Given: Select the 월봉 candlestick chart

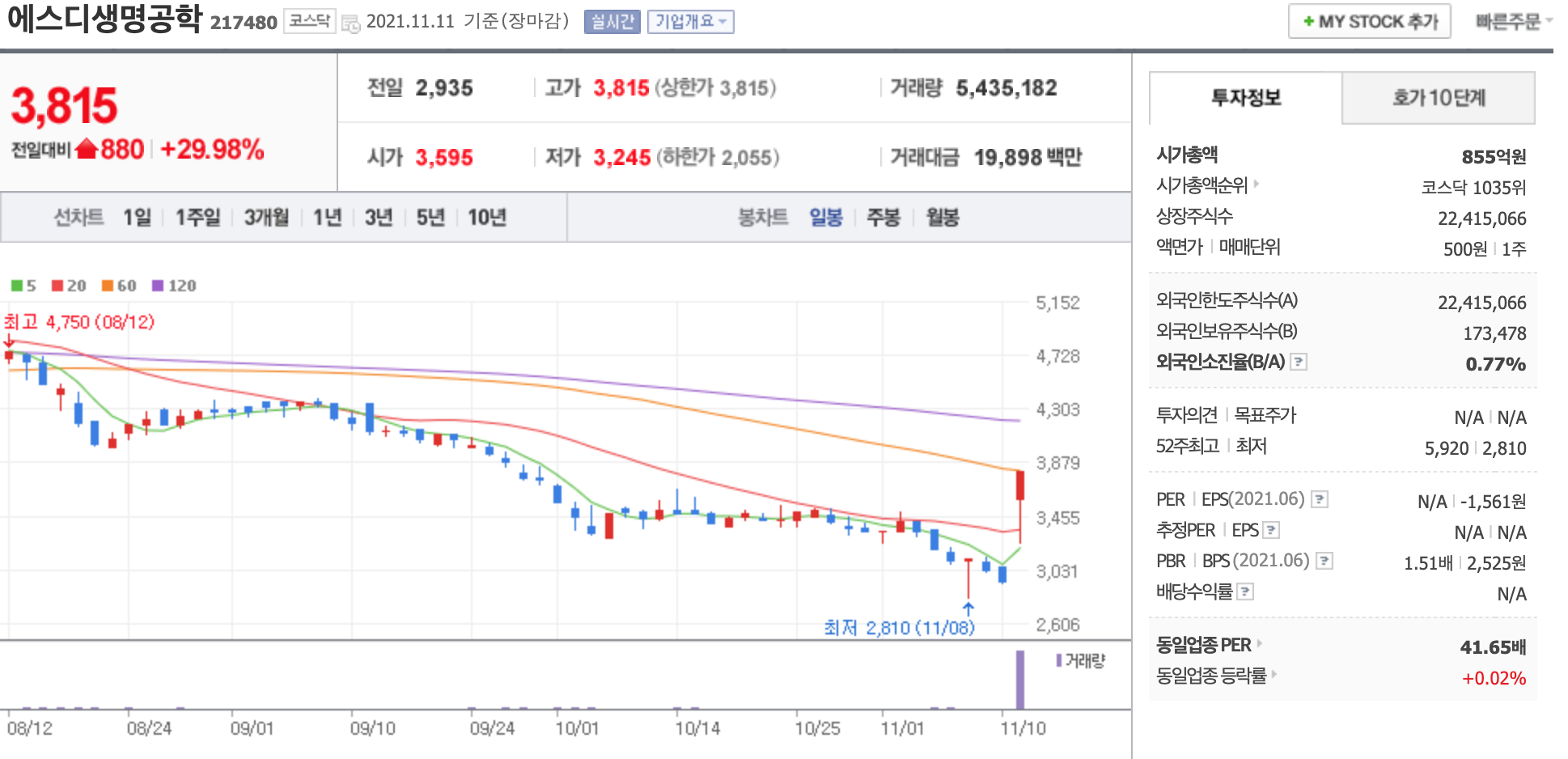Looking at the screenshot, I should pos(942,217).
